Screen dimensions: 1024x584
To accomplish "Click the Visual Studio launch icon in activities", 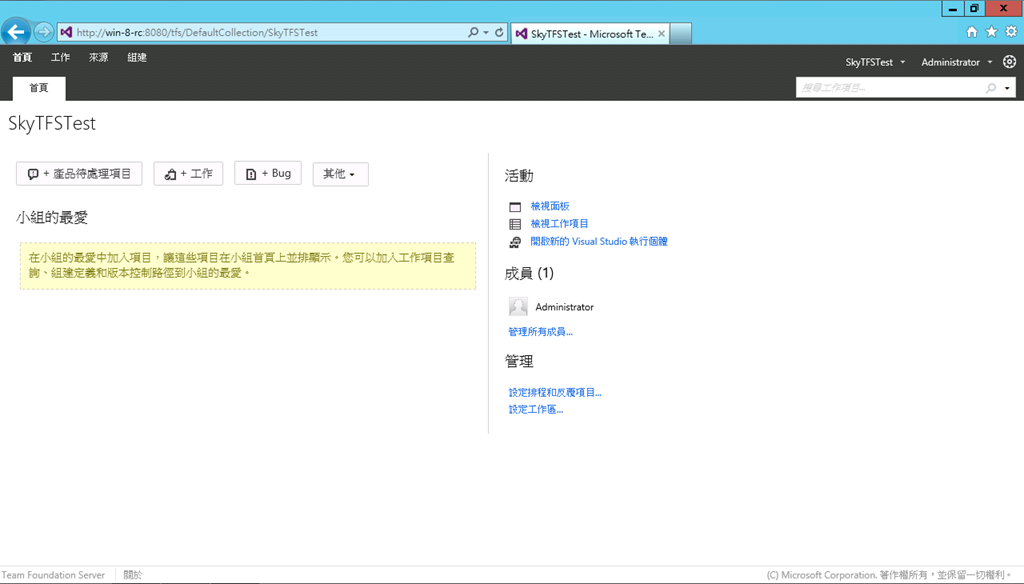I will 515,242.
